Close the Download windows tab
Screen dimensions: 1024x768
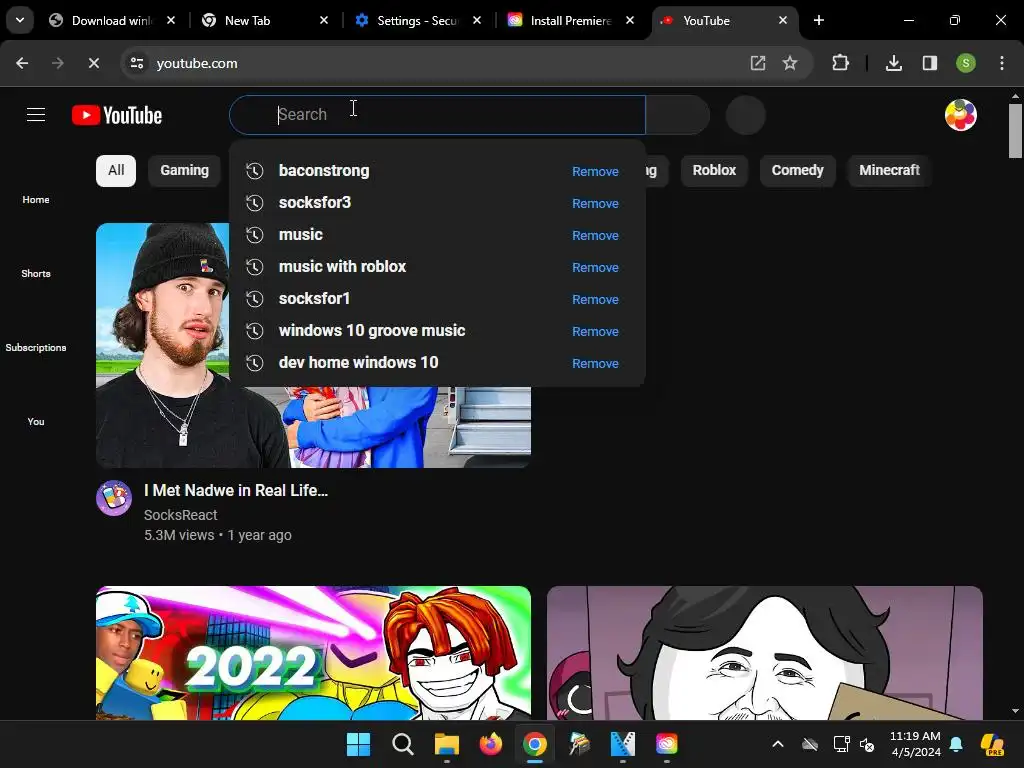click(x=171, y=20)
